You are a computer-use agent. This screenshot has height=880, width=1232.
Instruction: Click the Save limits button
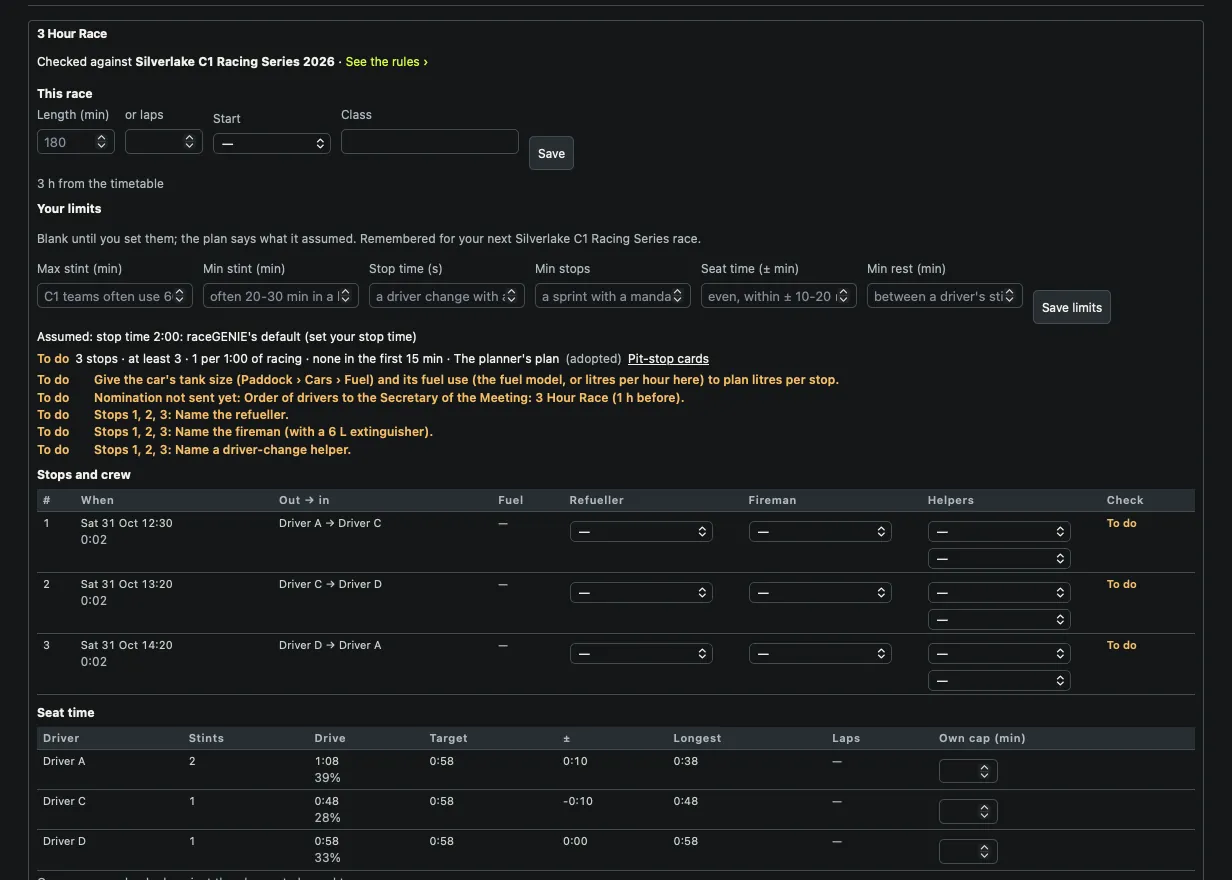(1071, 307)
